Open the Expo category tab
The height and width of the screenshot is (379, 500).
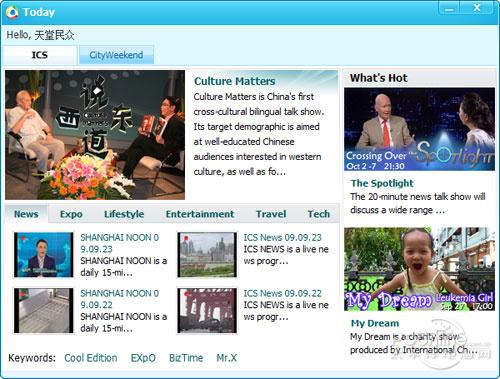click(x=71, y=214)
